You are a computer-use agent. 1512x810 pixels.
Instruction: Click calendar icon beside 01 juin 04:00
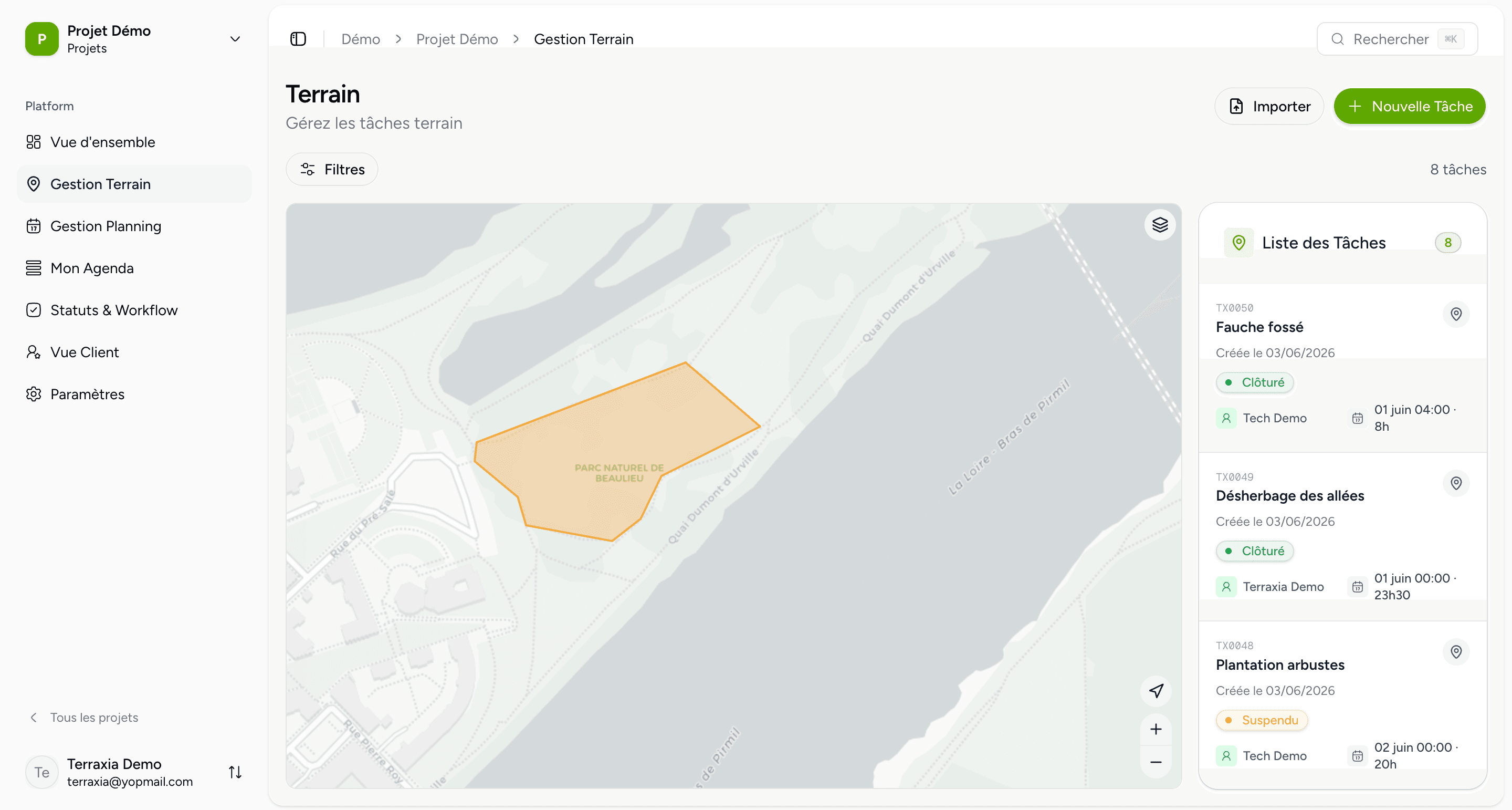pos(1357,418)
